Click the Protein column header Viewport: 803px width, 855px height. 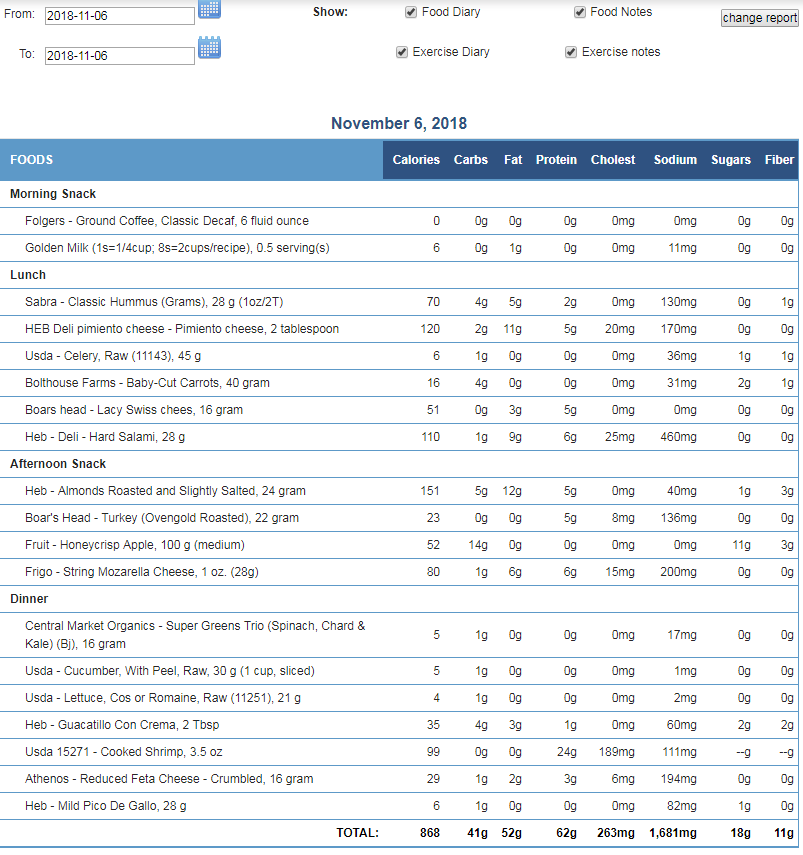(556, 160)
